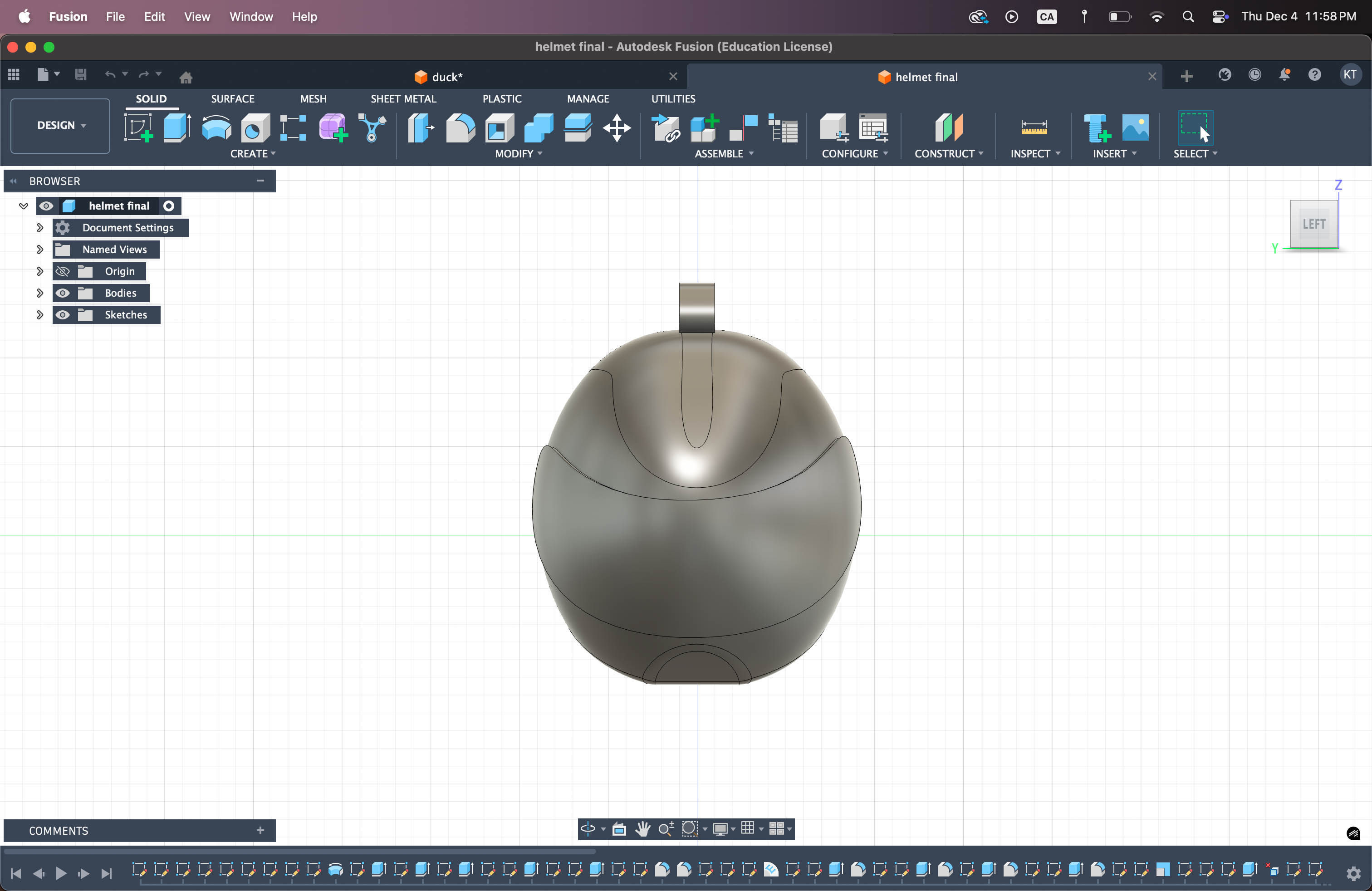Activate the Shell tool

[499, 127]
